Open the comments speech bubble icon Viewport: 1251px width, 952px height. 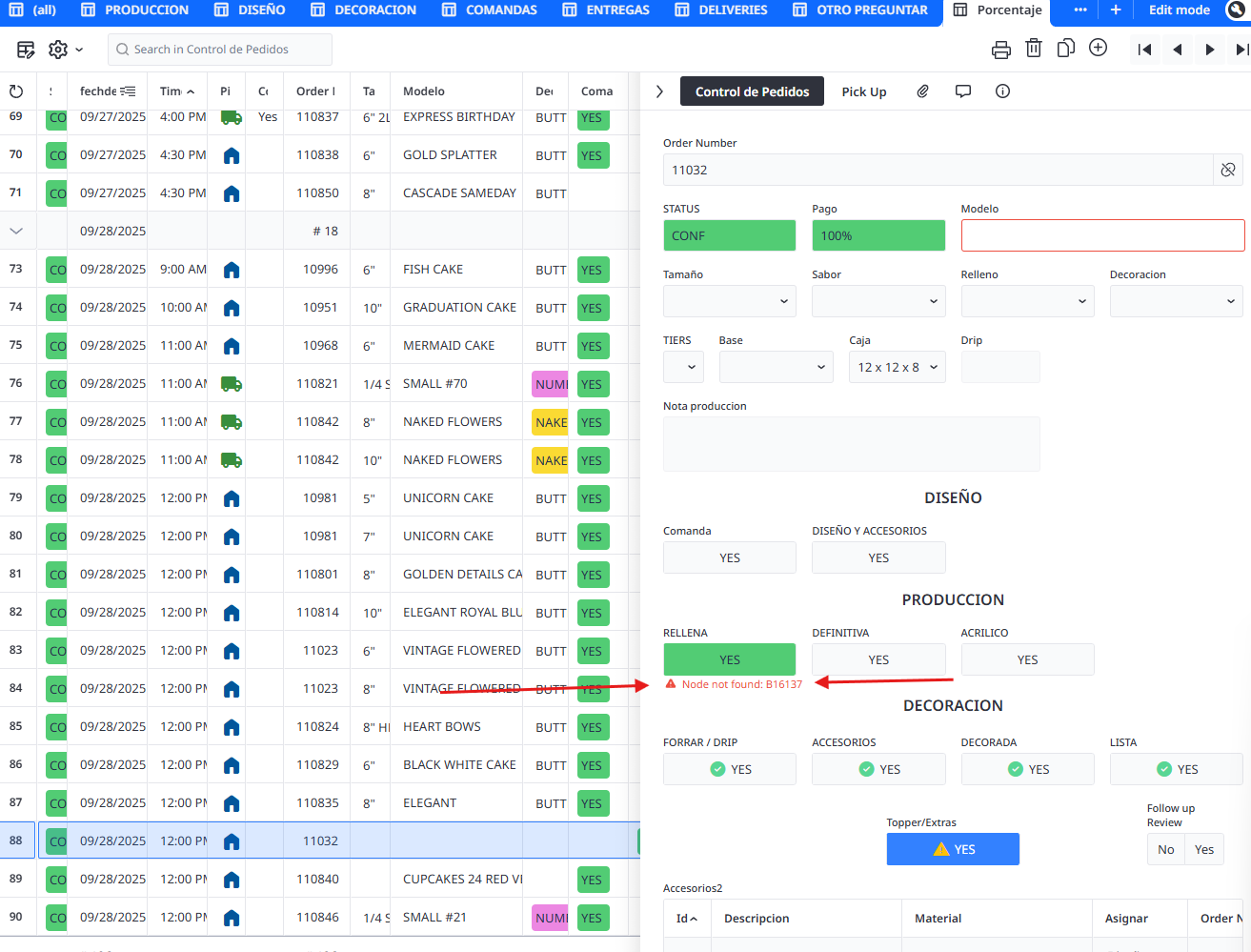point(963,91)
